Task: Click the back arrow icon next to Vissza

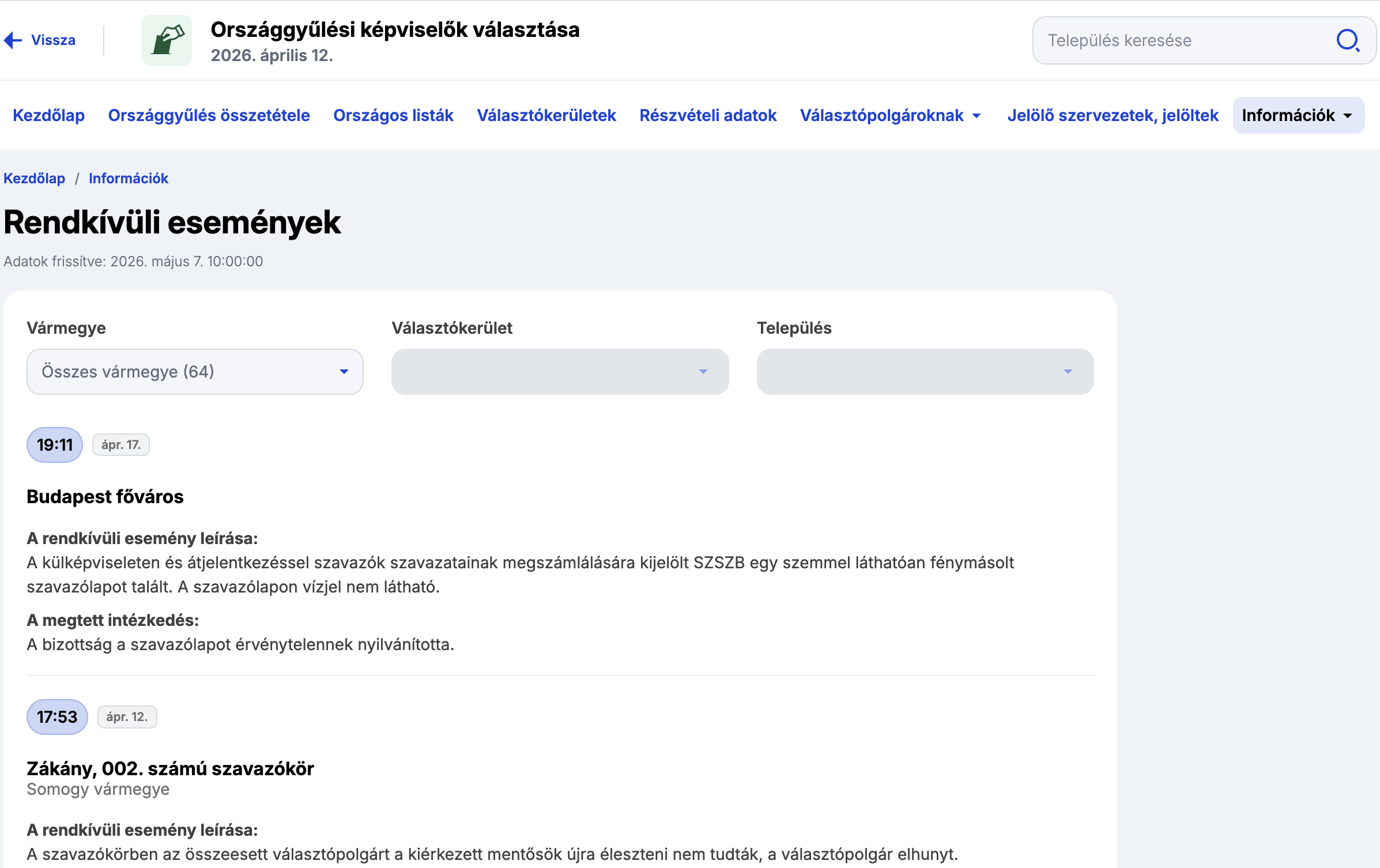Action: coord(13,40)
